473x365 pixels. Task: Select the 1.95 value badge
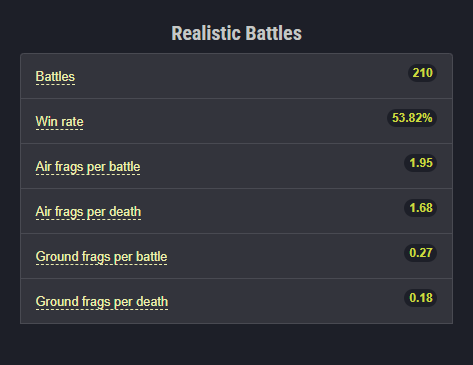click(421, 163)
